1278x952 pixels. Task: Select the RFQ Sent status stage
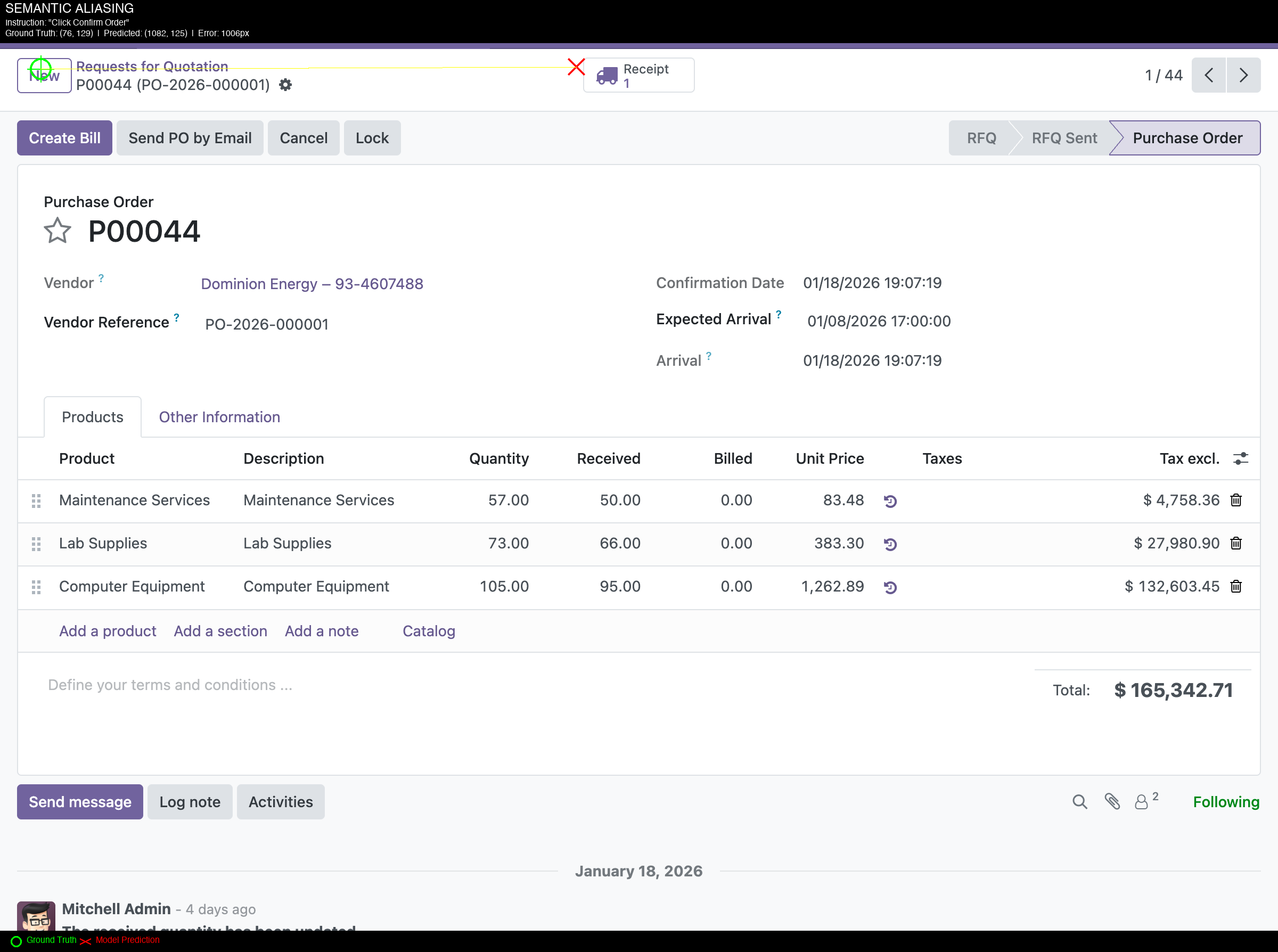[1063, 138]
